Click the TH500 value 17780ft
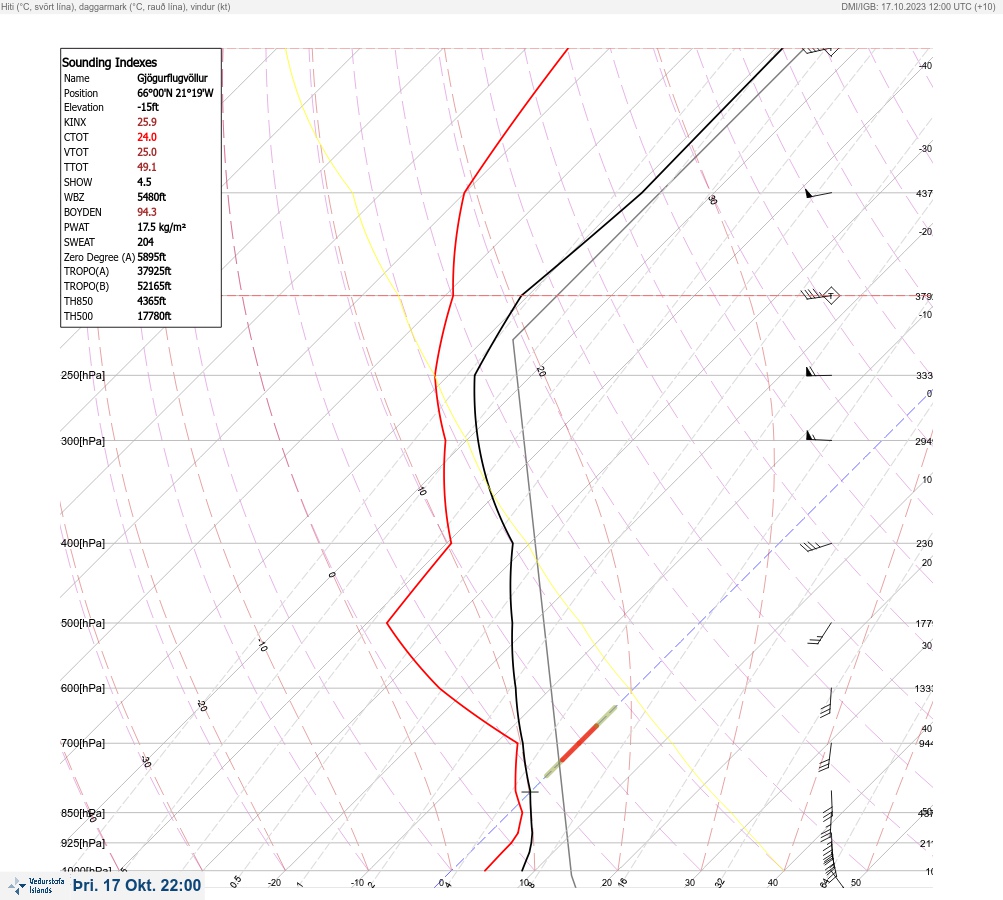Screen dimensions: 1003x900 (154, 317)
